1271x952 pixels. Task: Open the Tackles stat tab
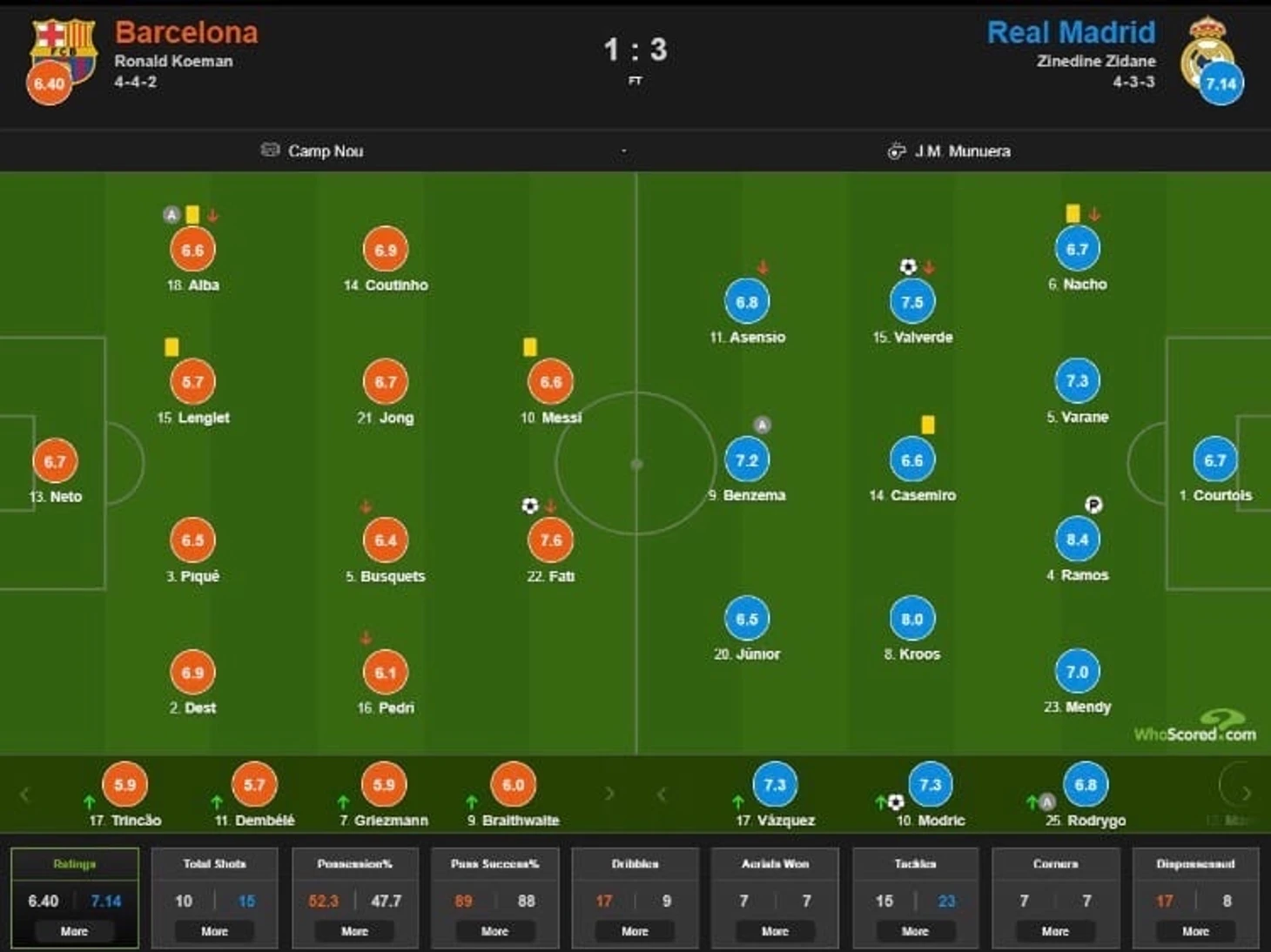[x=915, y=897]
